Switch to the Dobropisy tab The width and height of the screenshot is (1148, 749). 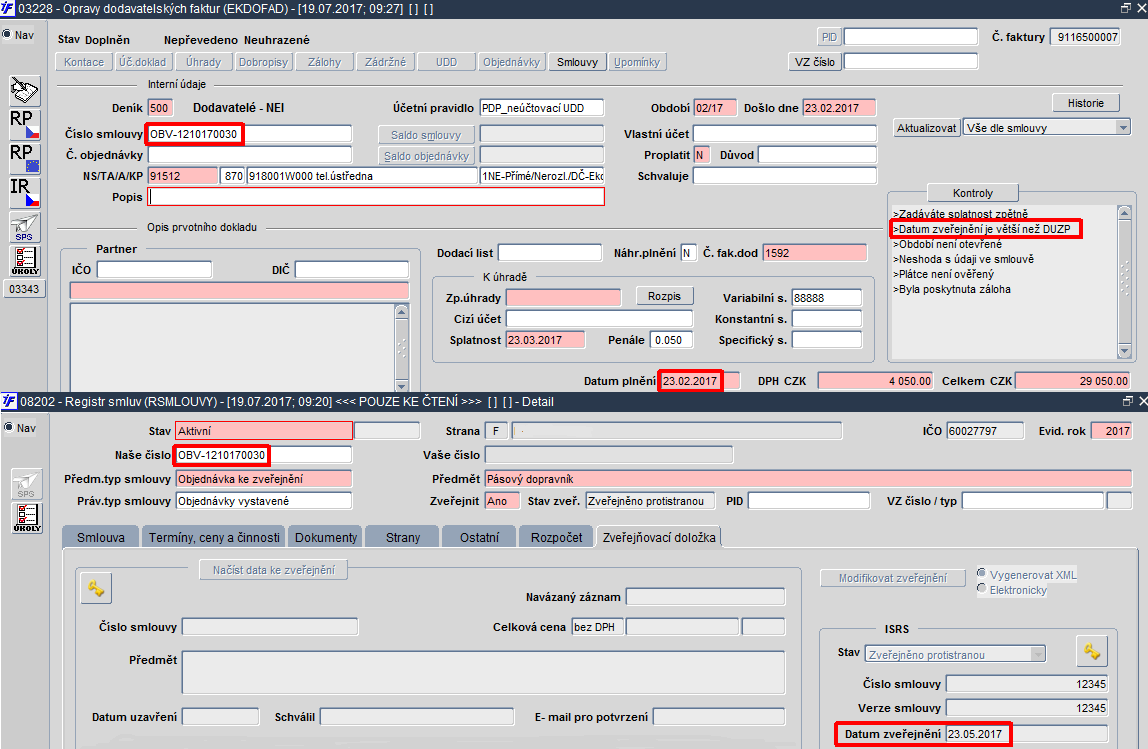click(x=264, y=62)
